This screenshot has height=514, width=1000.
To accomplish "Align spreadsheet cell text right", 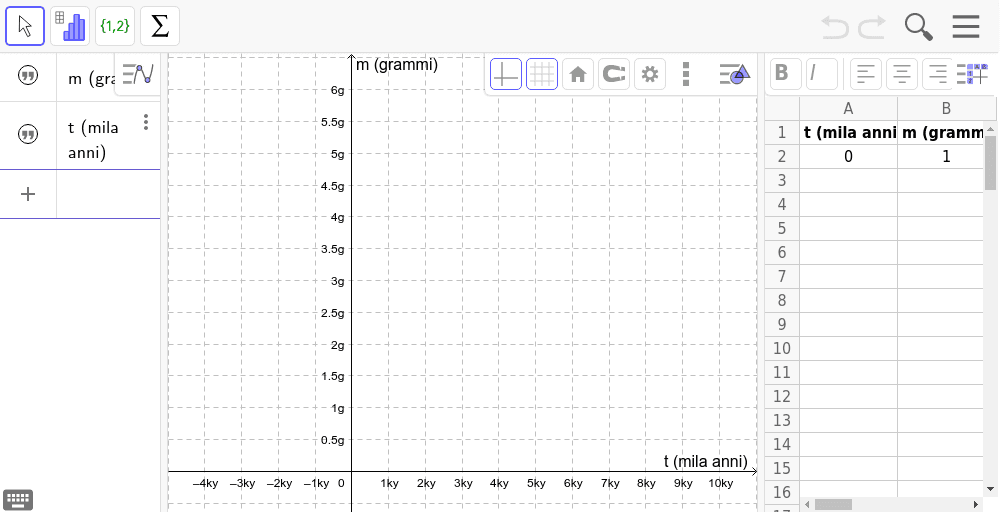I will pyautogui.click(x=937, y=74).
